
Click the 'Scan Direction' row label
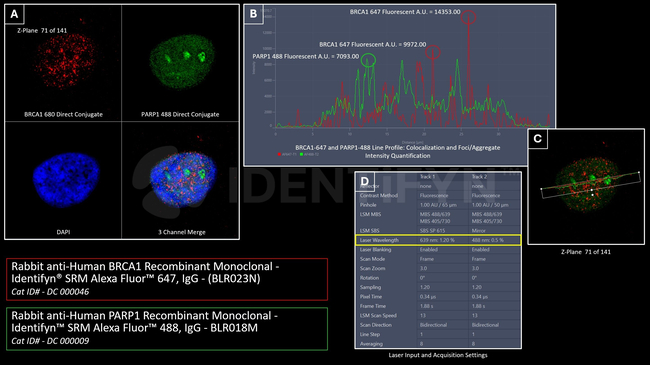click(x=376, y=325)
